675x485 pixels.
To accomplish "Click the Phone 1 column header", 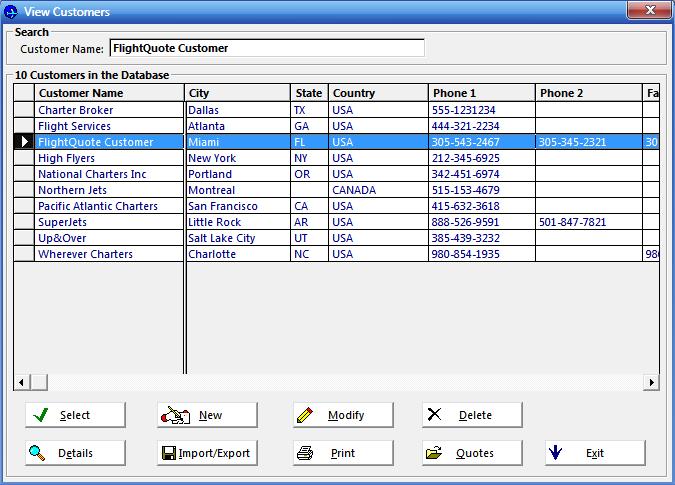I will (482, 93).
